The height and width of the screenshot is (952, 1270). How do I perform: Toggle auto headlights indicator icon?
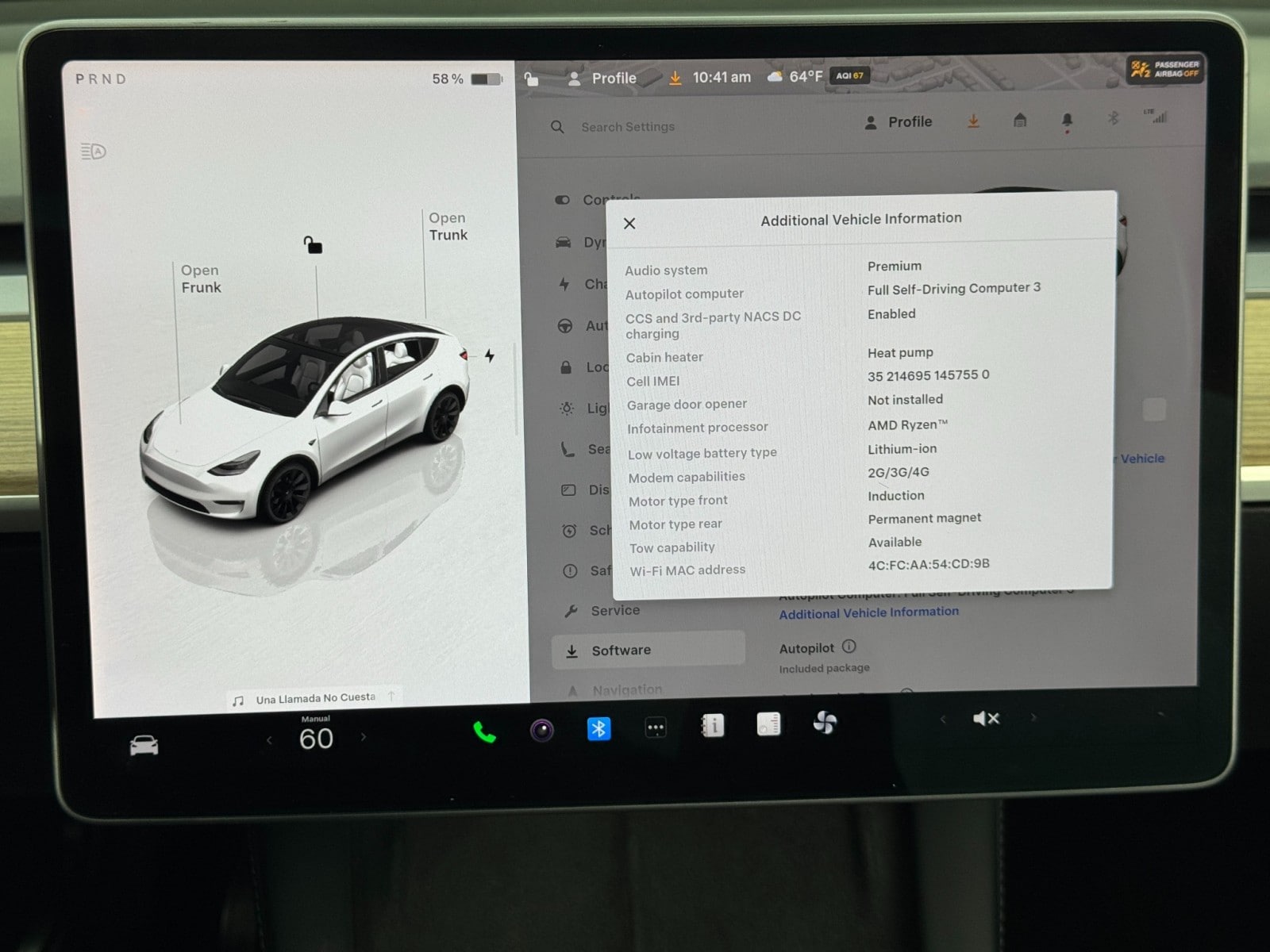(x=94, y=152)
